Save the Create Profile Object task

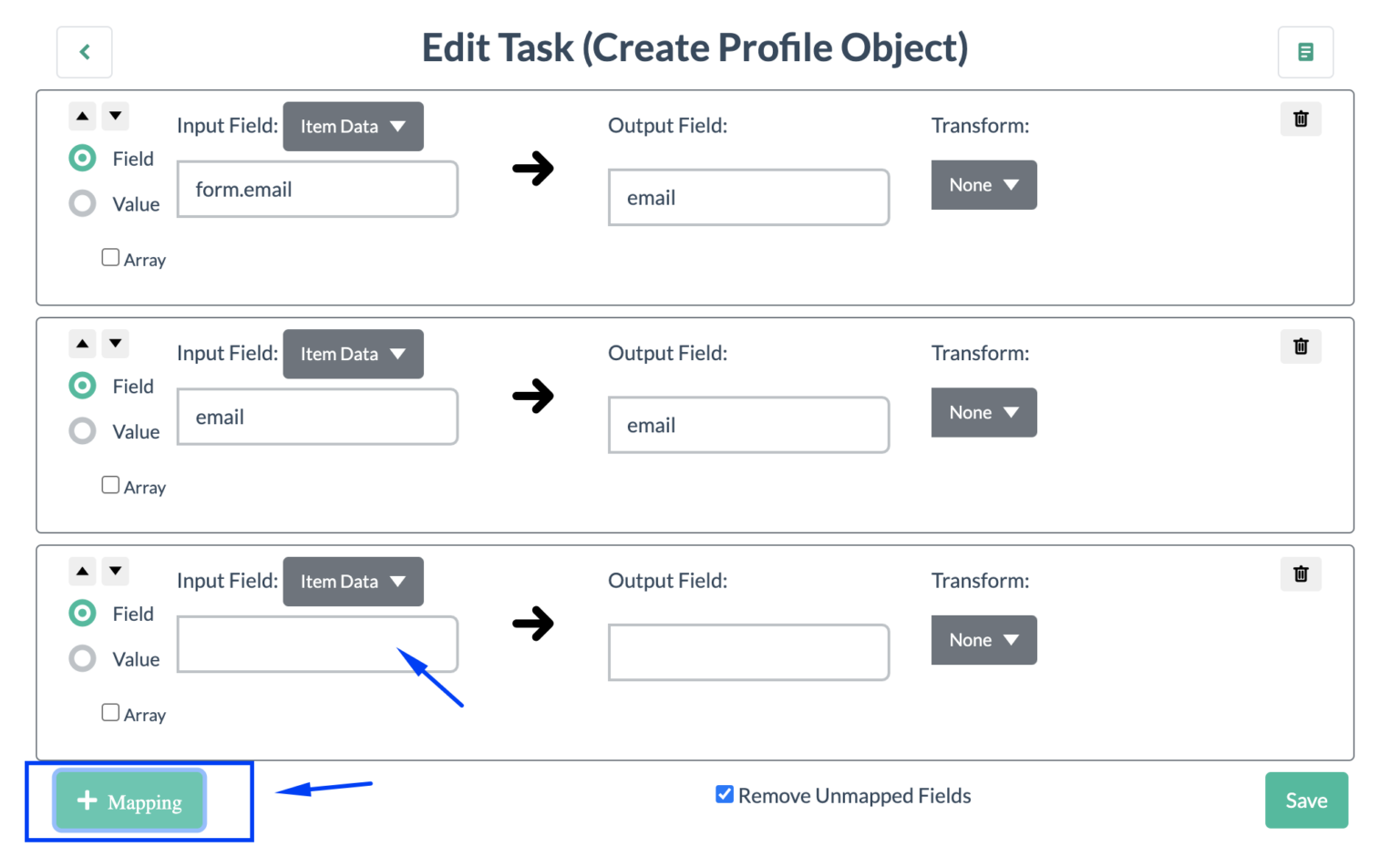pyautogui.click(x=1306, y=801)
